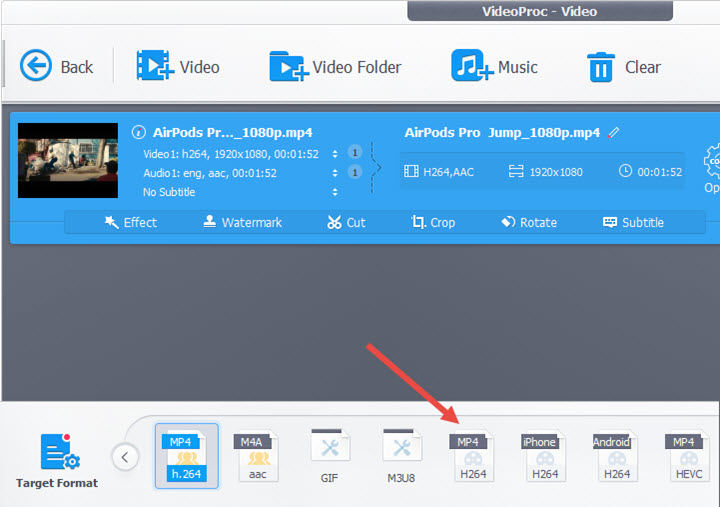Viewport: 720px width, 507px height.
Task: Click output filename AirPods Pro Jump_1080p.mp4
Action: click(x=502, y=133)
